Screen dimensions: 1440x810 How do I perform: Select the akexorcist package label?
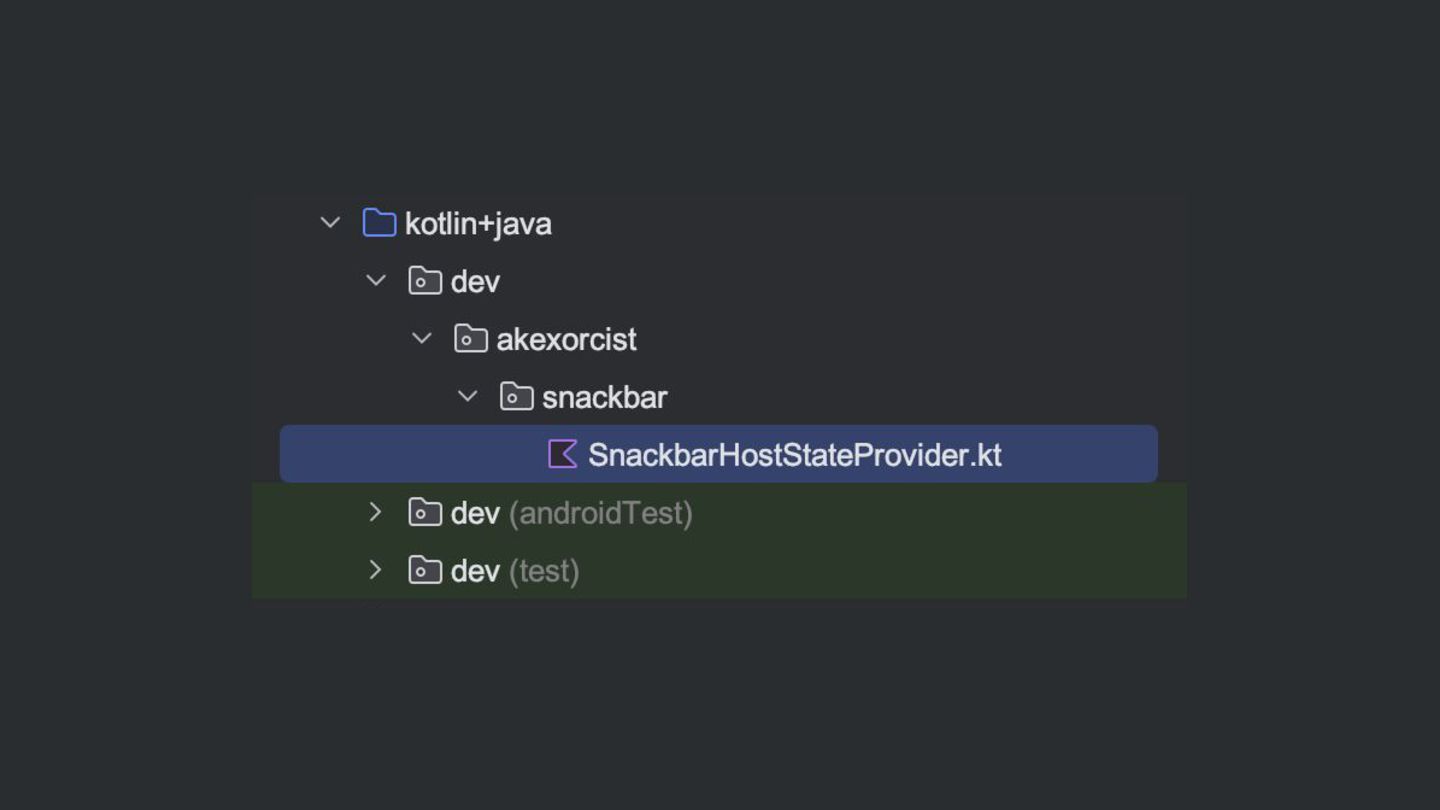(x=566, y=340)
